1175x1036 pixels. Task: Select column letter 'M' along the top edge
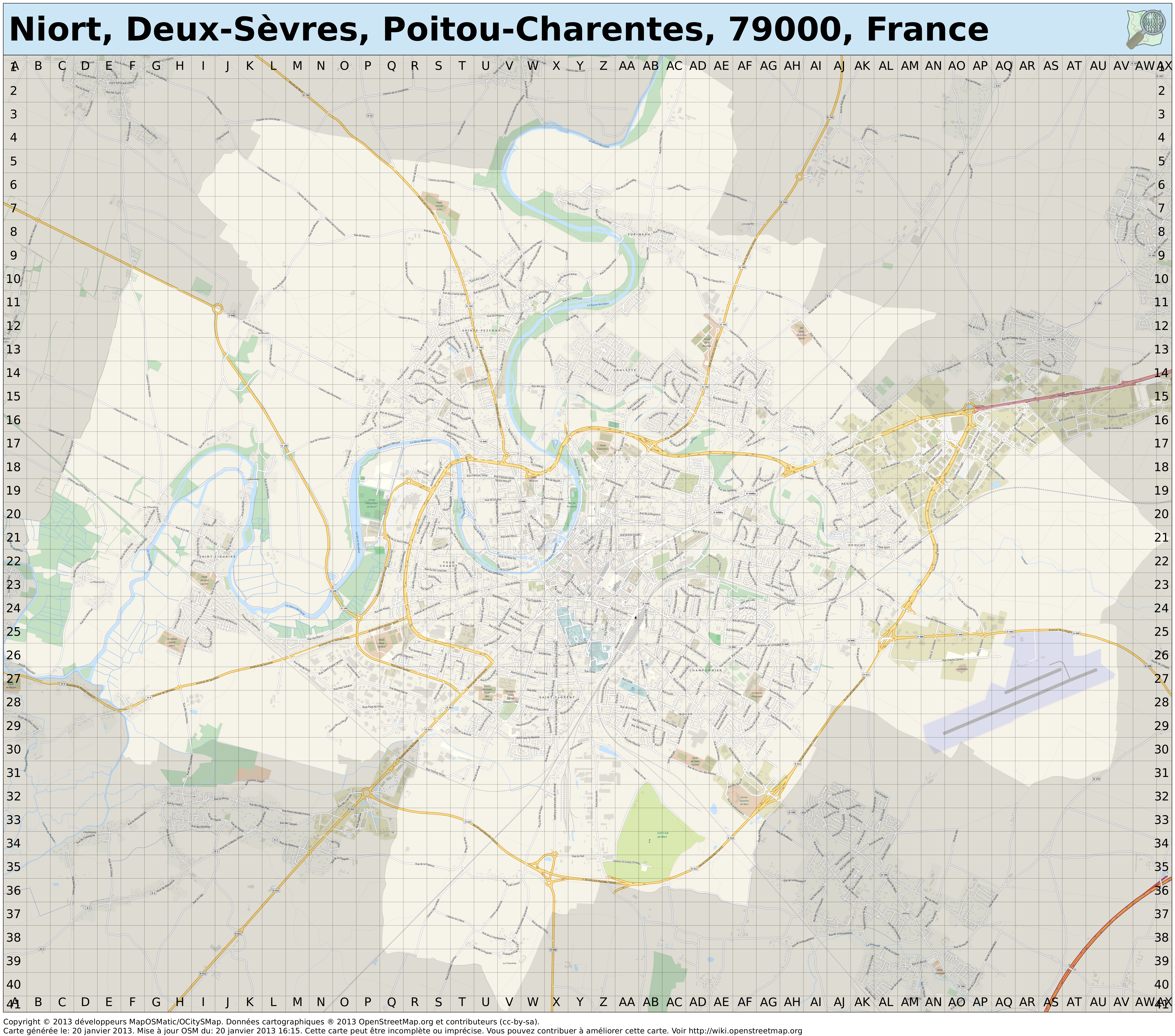pos(297,66)
